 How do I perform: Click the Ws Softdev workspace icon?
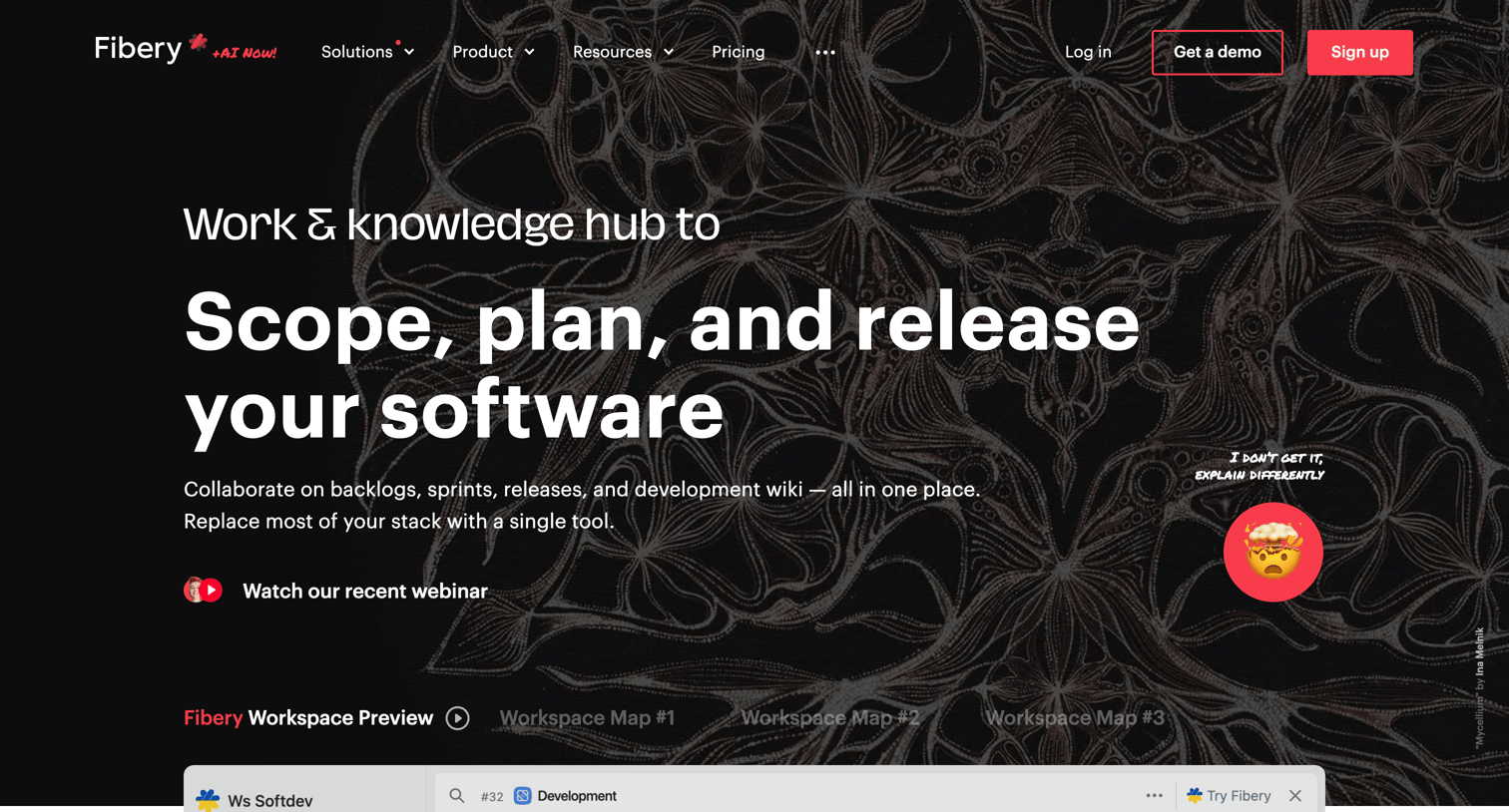(208, 800)
